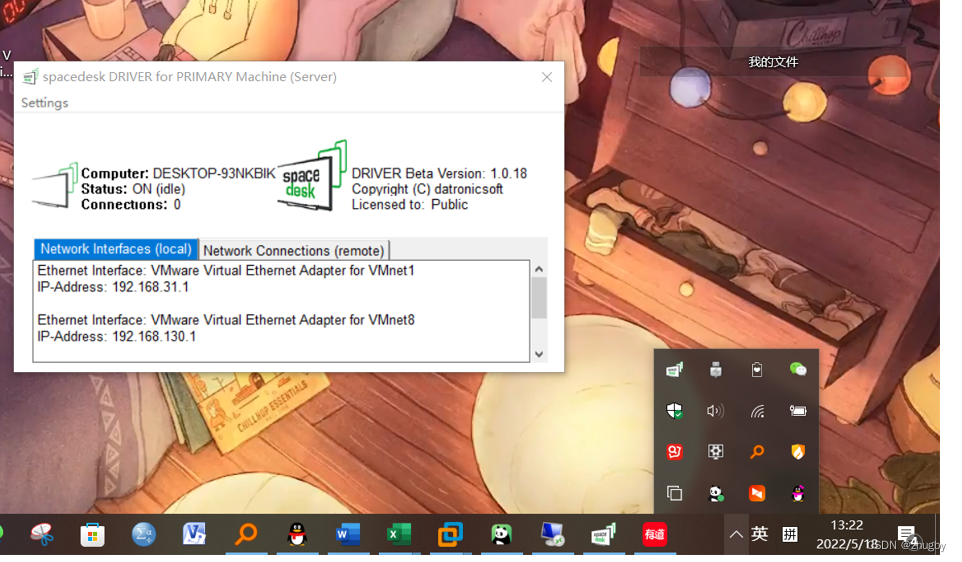Select the Network Interfaces (local) tab

[x=116, y=249]
